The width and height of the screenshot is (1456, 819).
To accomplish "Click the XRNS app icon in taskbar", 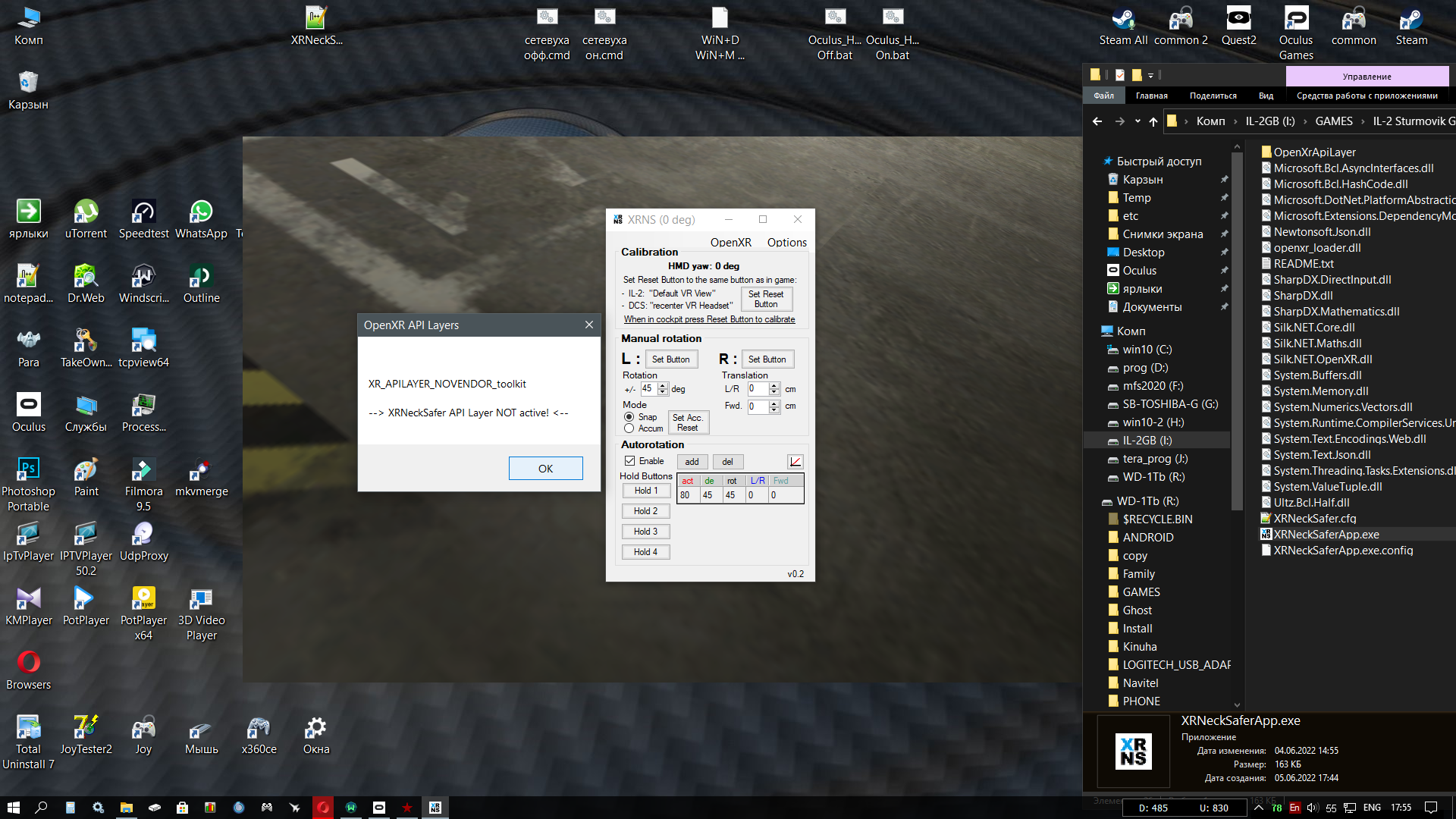I will (x=435, y=808).
